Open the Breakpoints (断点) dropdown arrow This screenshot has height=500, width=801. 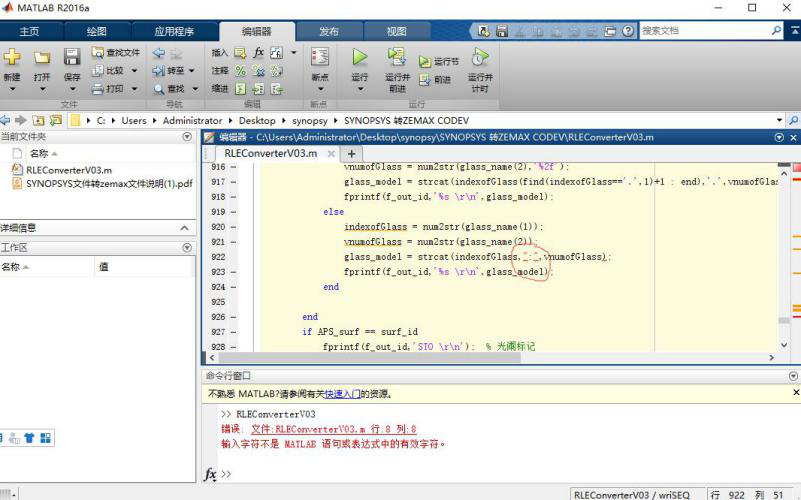[320, 89]
